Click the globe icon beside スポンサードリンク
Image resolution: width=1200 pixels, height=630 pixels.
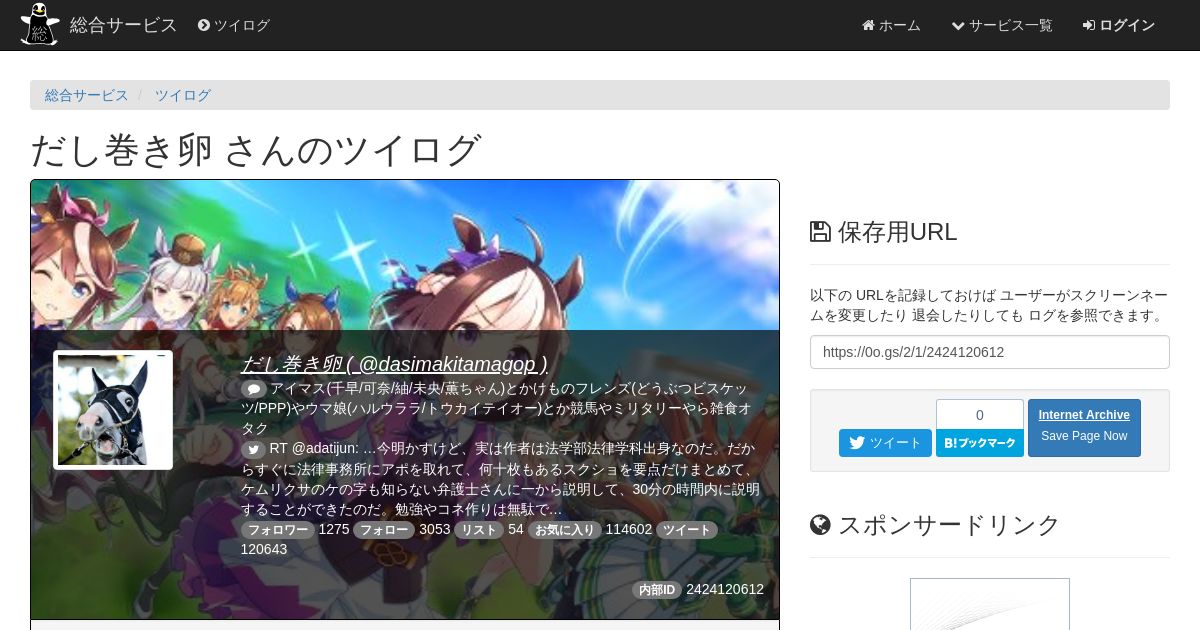(x=820, y=525)
